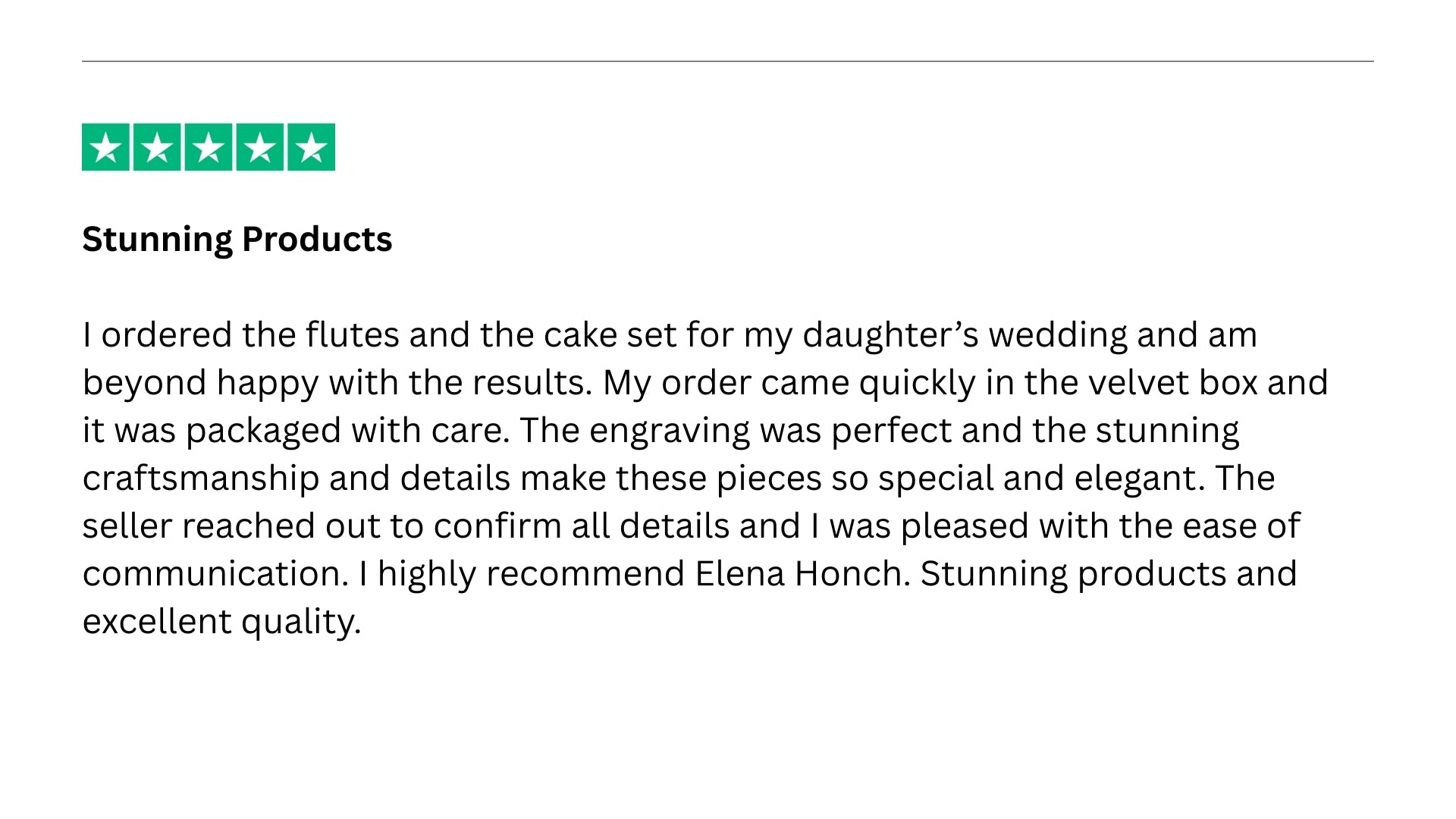Image resolution: width=1456 pixels, height=819 pixels.
Task: Click the first green star icon
Action: (x=105, y=147)
